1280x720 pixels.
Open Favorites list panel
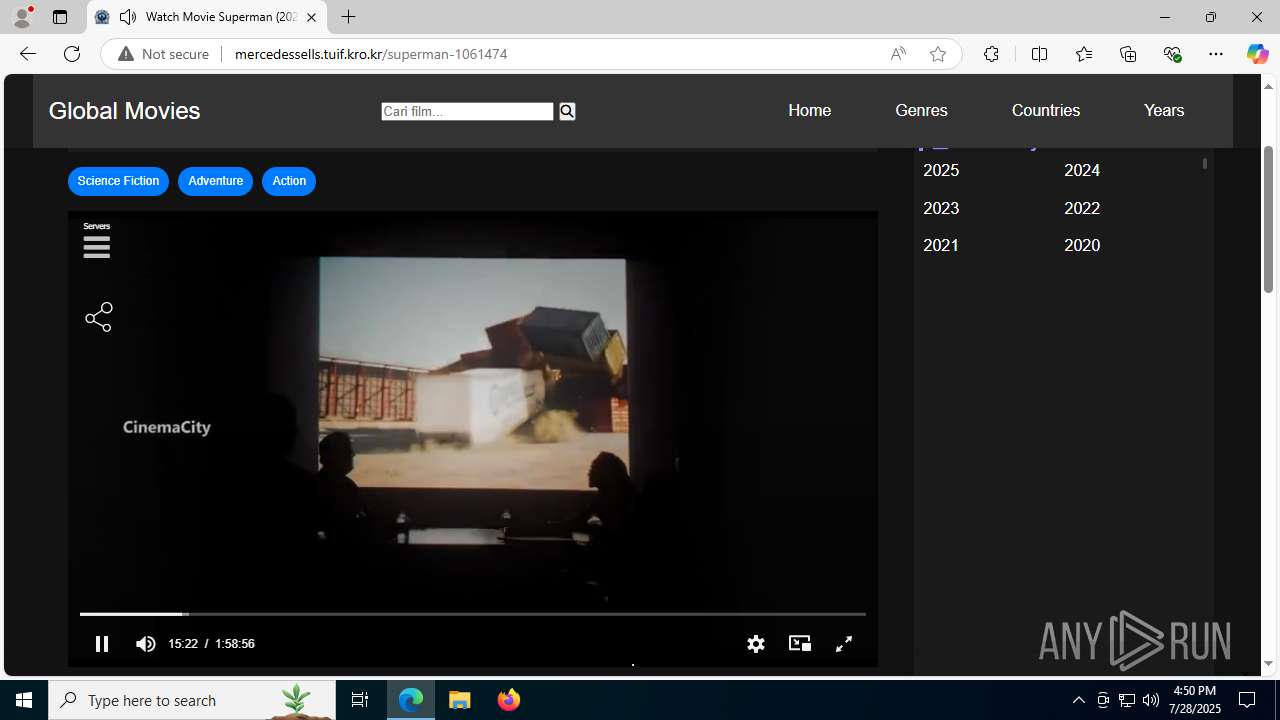coord(1084,54)
